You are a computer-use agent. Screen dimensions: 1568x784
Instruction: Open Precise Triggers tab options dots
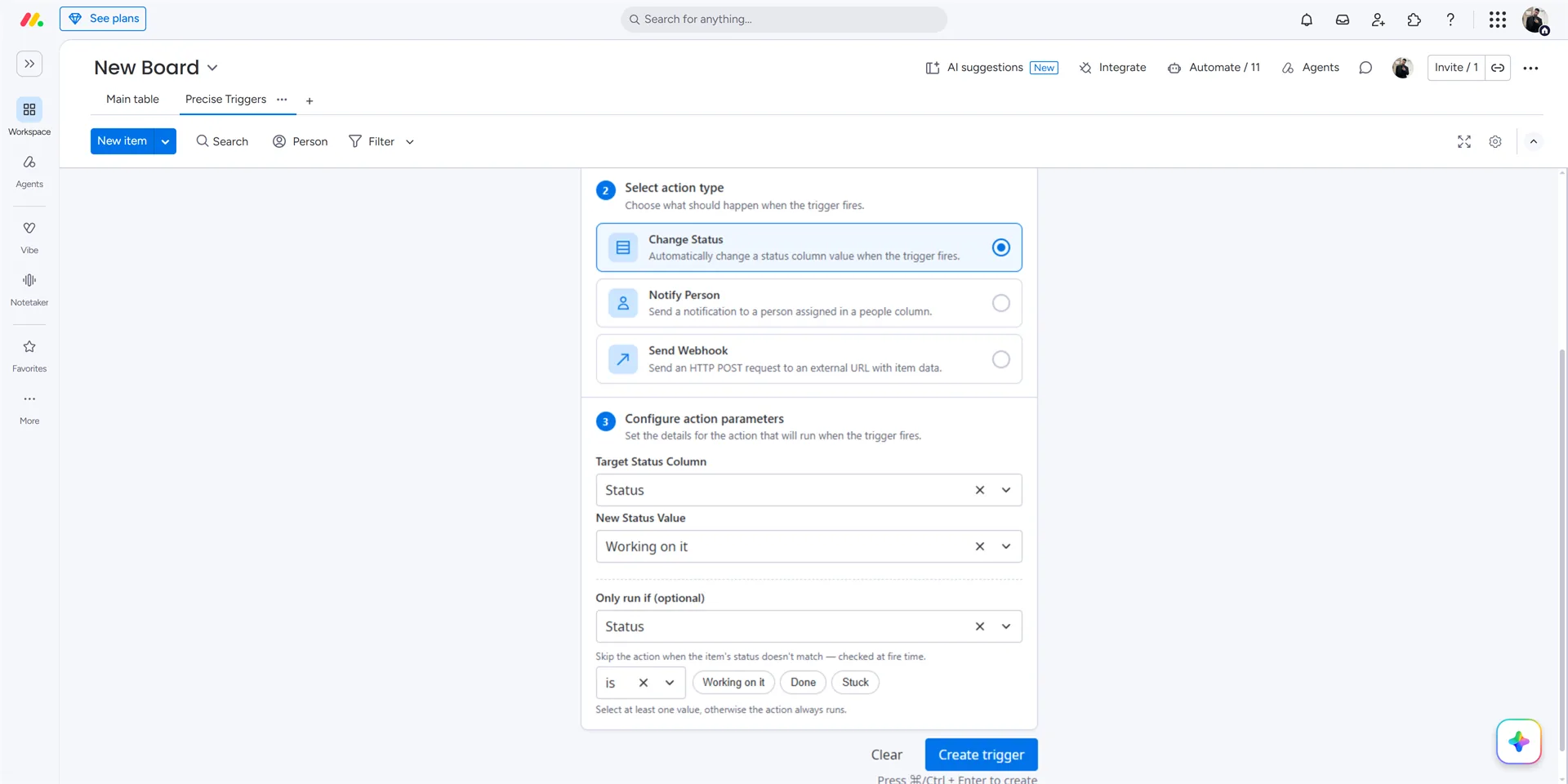point(282,100)
